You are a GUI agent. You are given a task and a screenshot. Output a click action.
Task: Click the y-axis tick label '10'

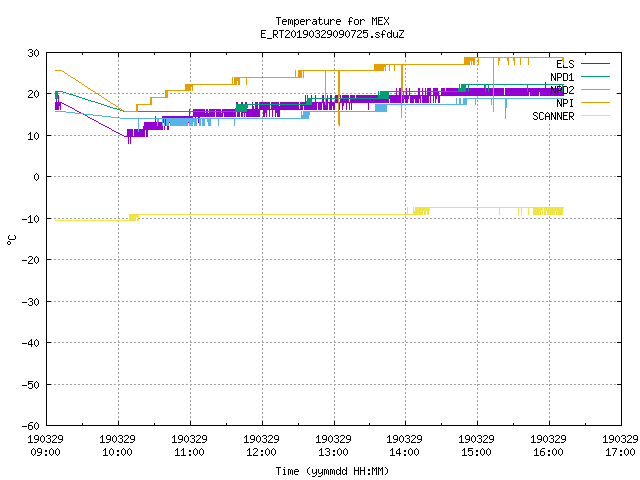click(x=33, y=136)
